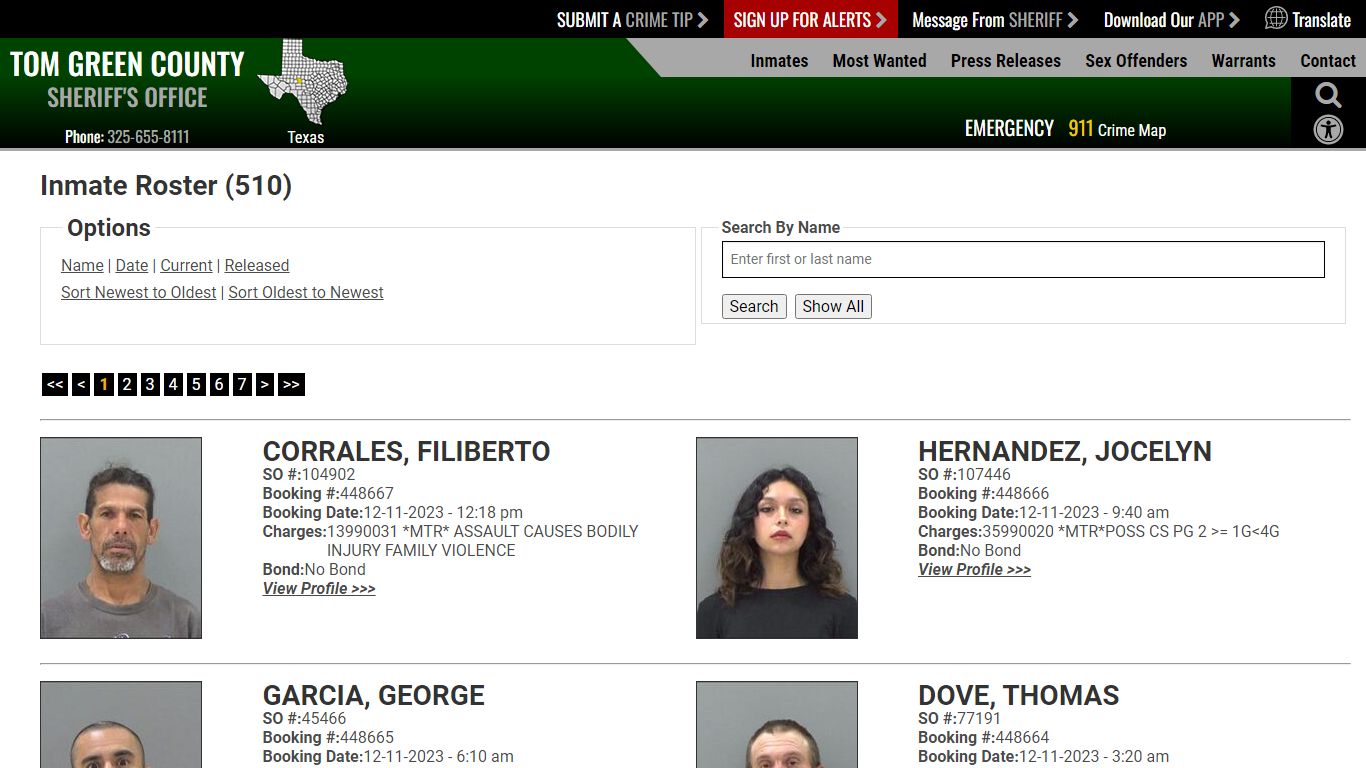Open the Most Wanted menu
Image resolution: width=1366 pixels, height=768 pixels.
point(879,61)
